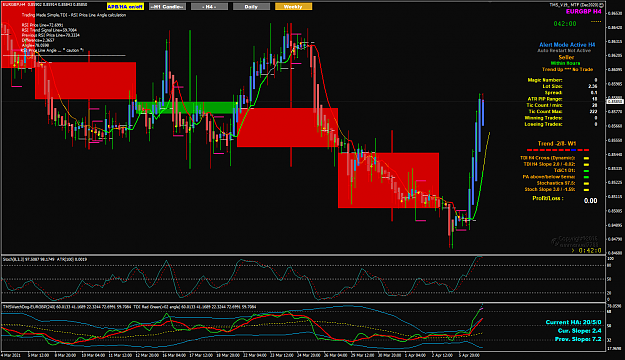This screenshot has height=360, width=625.
Task: Click the Current HA reading
Action: point(573,322)
